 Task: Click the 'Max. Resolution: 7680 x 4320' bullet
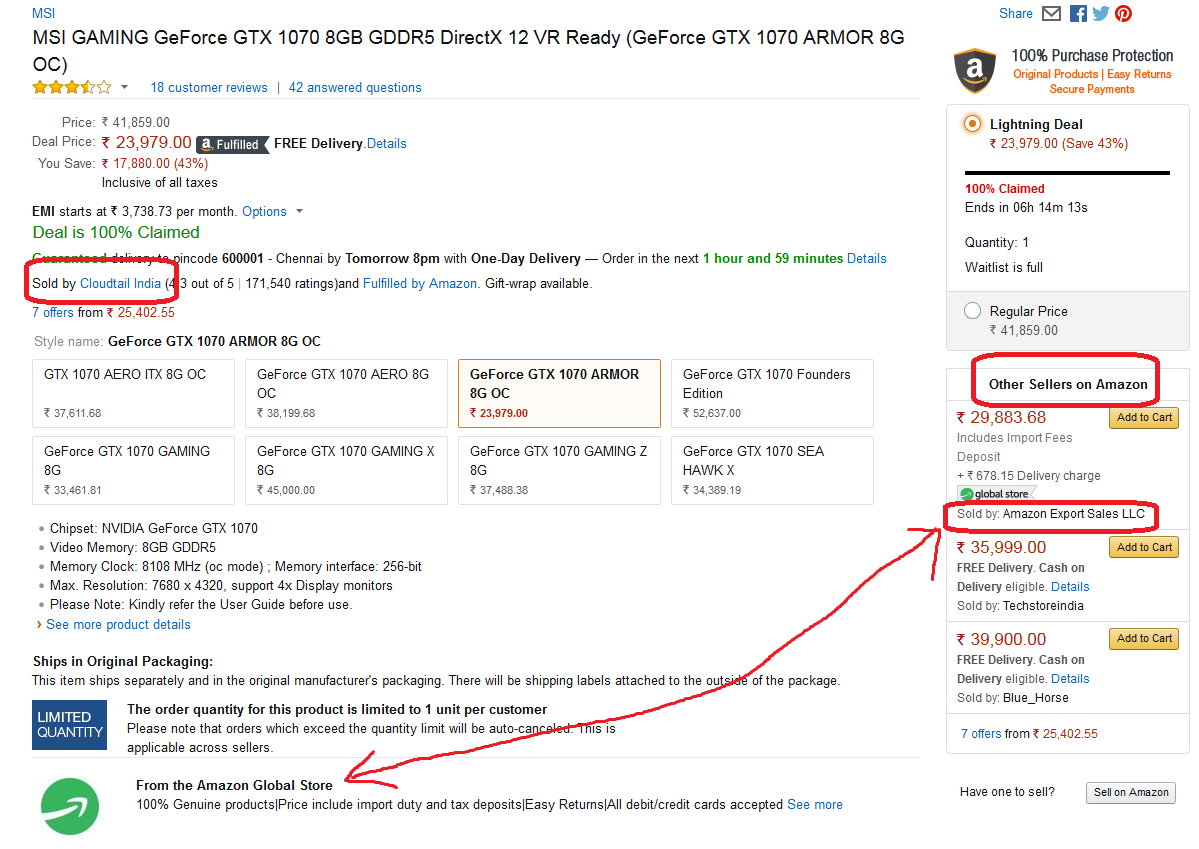221,585
